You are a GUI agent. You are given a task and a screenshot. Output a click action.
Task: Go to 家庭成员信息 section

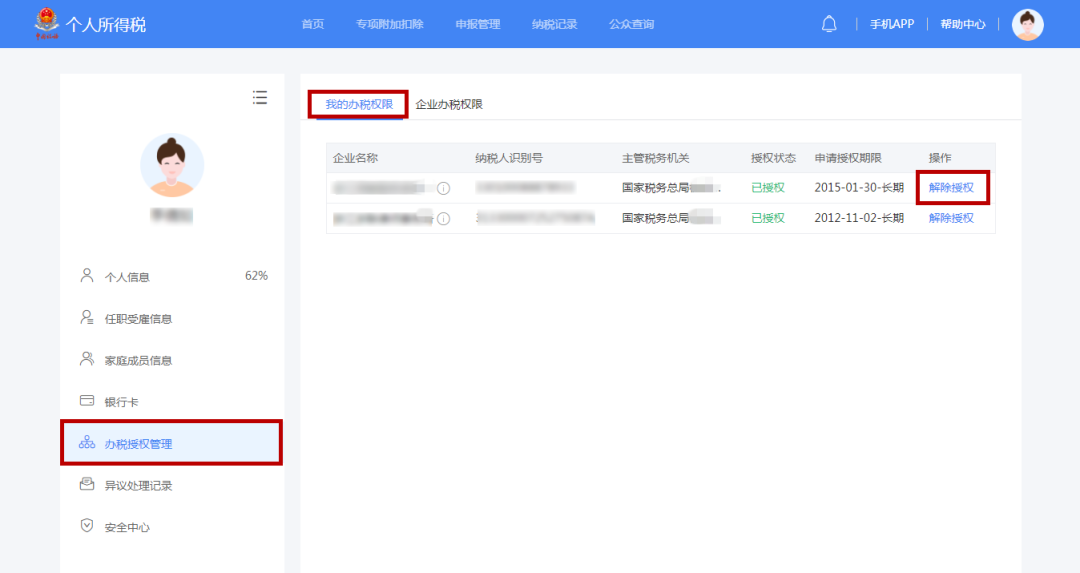[138, 360]
